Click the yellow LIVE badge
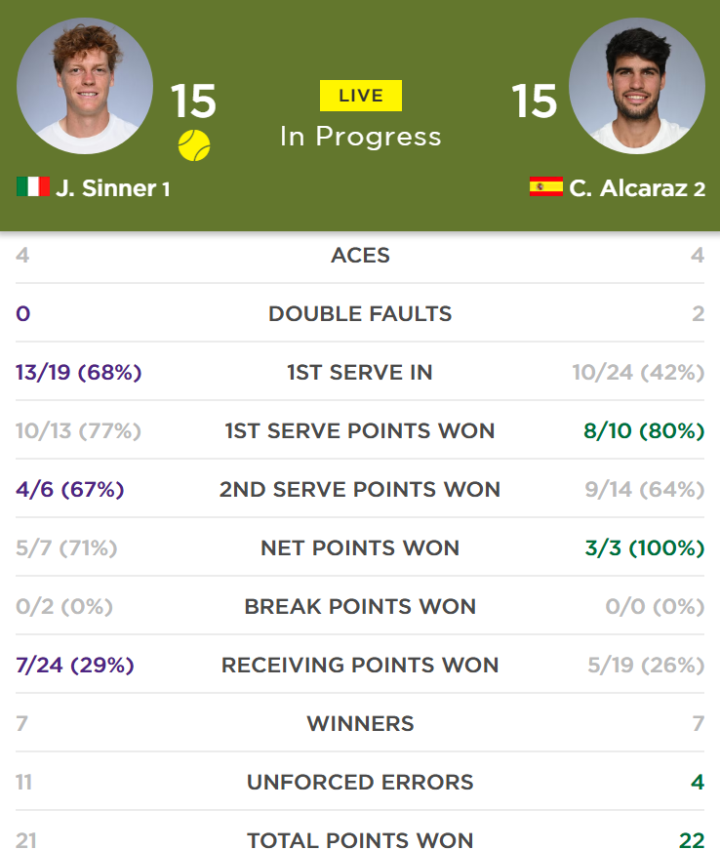Screen dimensions: 720x850 click(x=361, y=95)
